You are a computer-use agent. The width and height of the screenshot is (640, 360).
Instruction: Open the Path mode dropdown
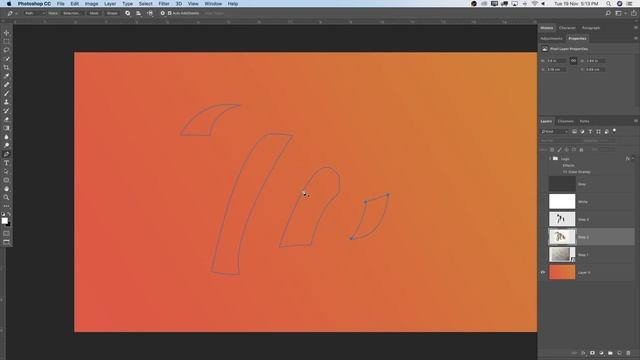pyautogui.click(x=34, y=13)
